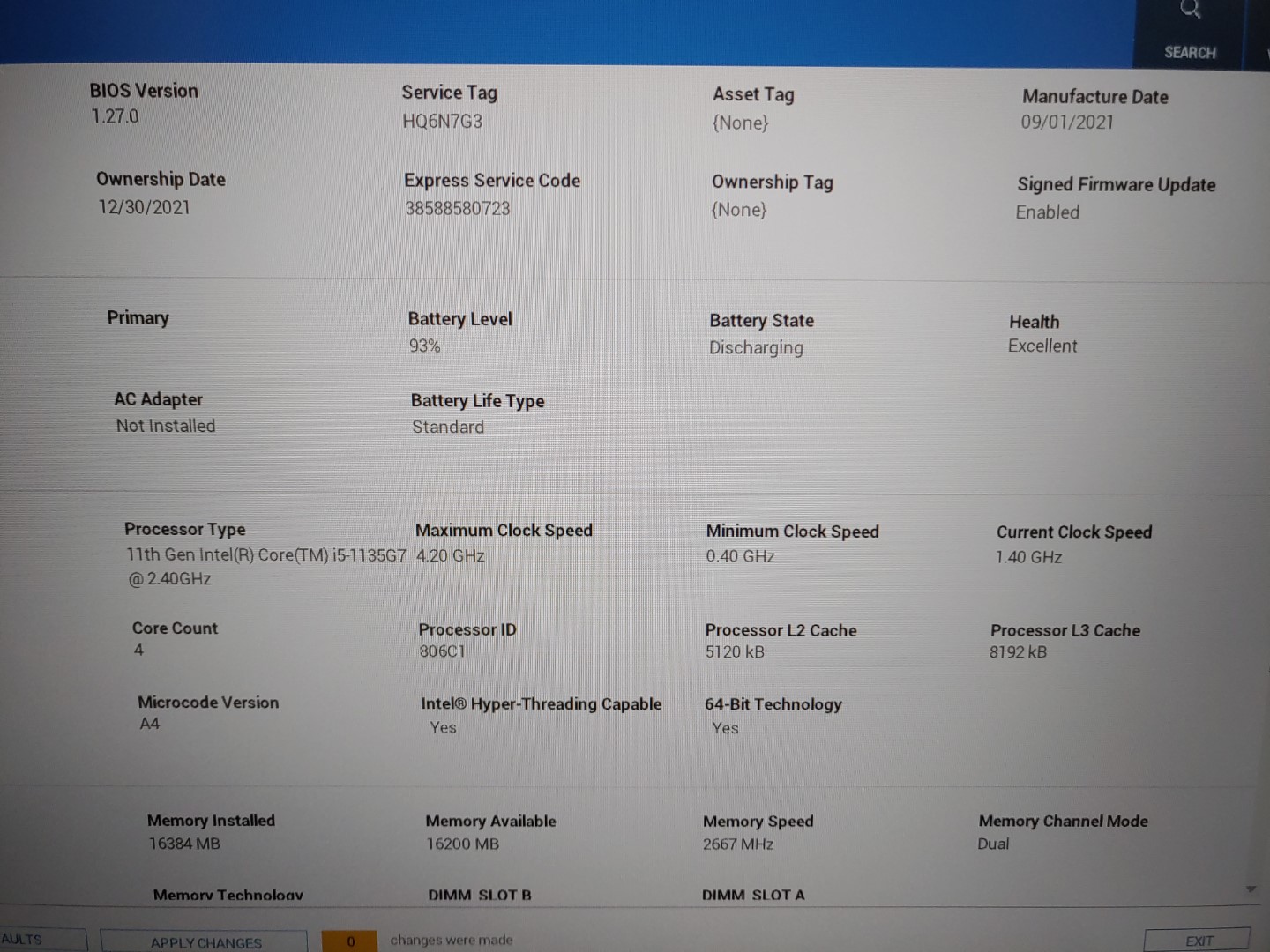Click the scroll down arrow at right edge
The image size is (1270, 952).
[x=1251, y=889]
